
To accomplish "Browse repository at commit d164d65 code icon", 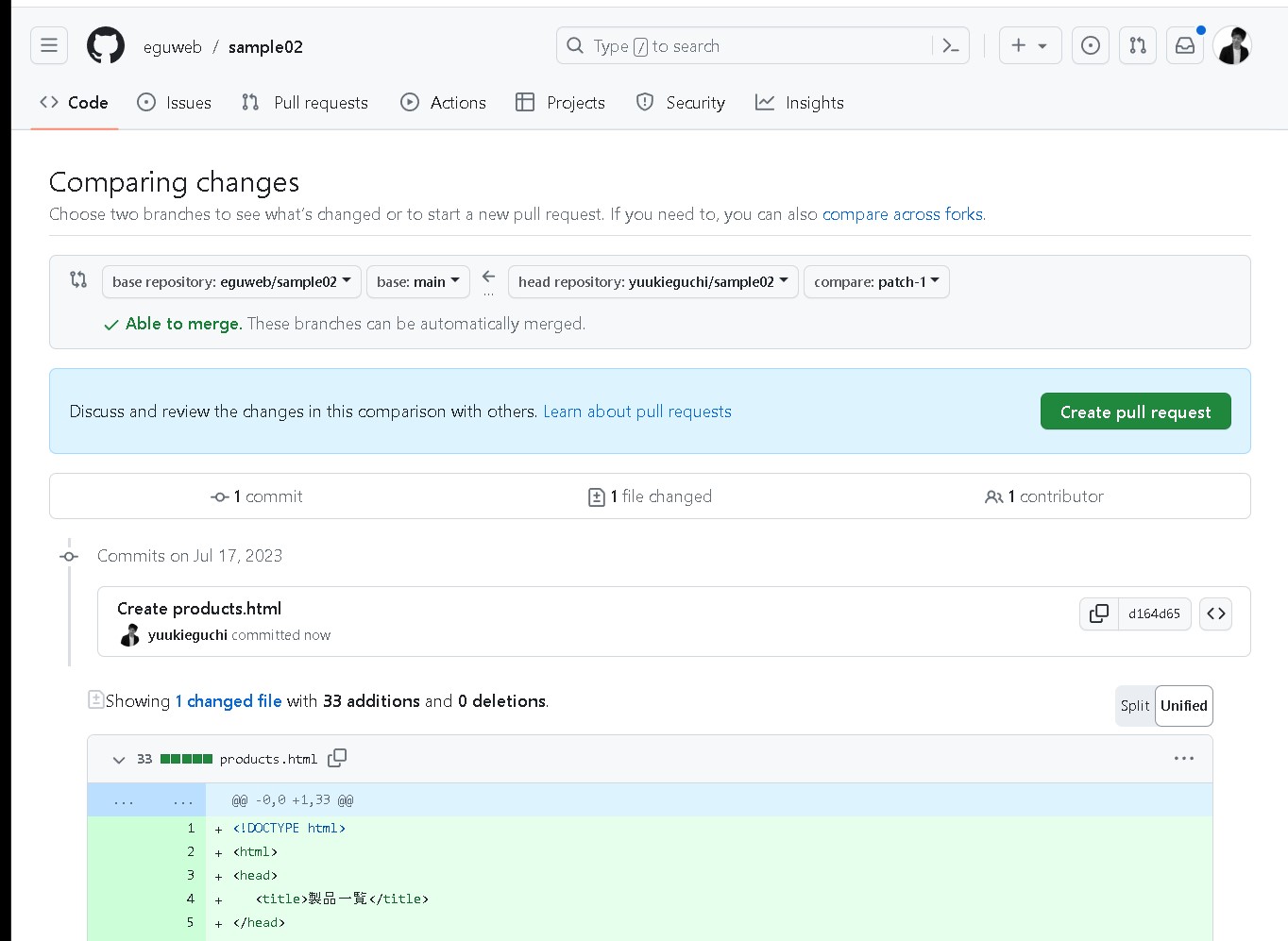I will [x=1215, y=613].
